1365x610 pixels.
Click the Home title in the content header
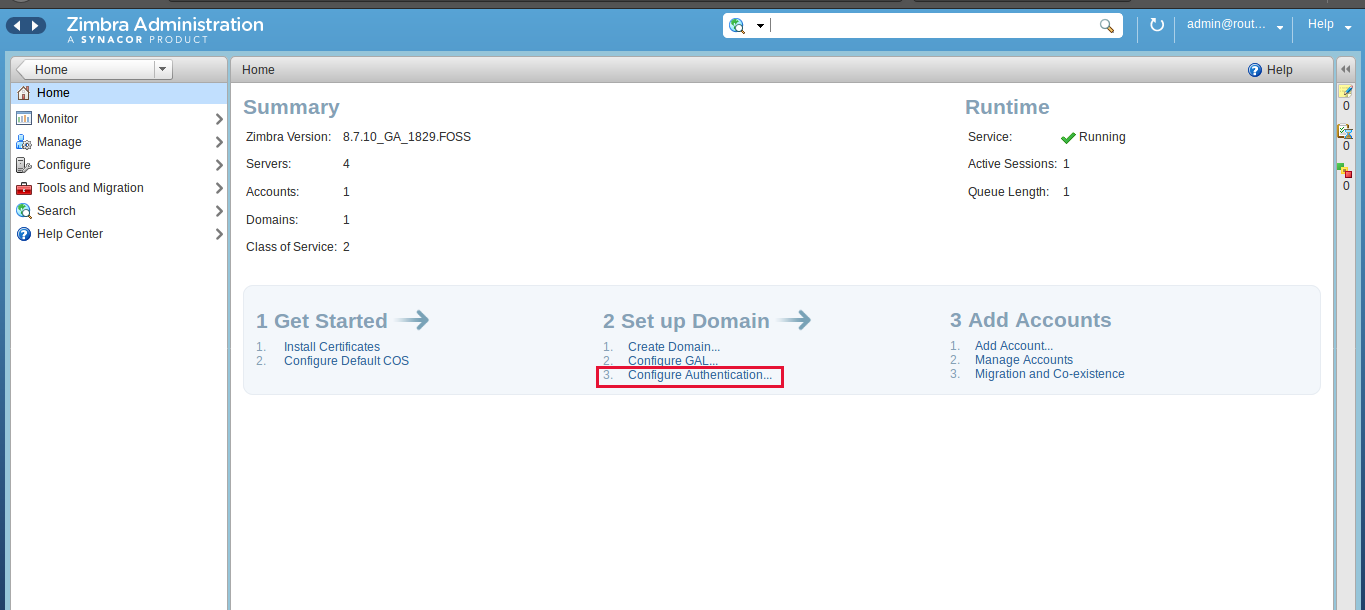258,70
